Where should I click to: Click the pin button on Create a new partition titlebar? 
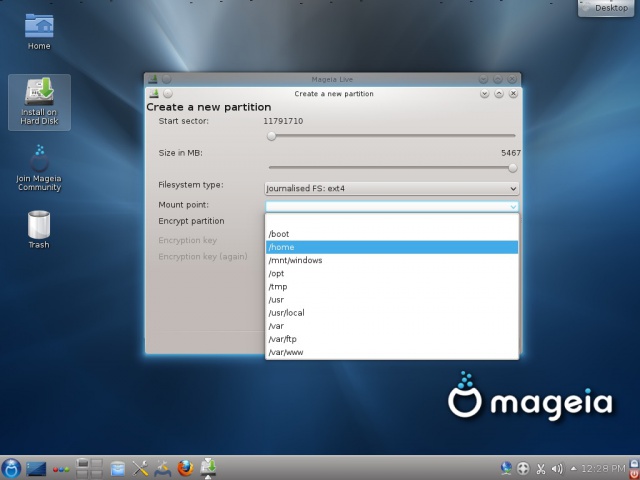[168, 93]
